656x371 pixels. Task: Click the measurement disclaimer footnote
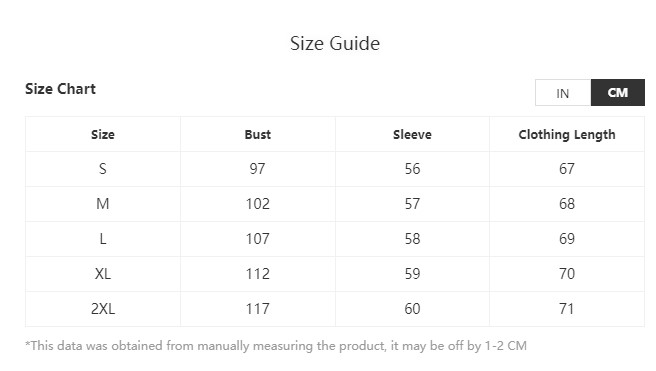click(276, 346)
